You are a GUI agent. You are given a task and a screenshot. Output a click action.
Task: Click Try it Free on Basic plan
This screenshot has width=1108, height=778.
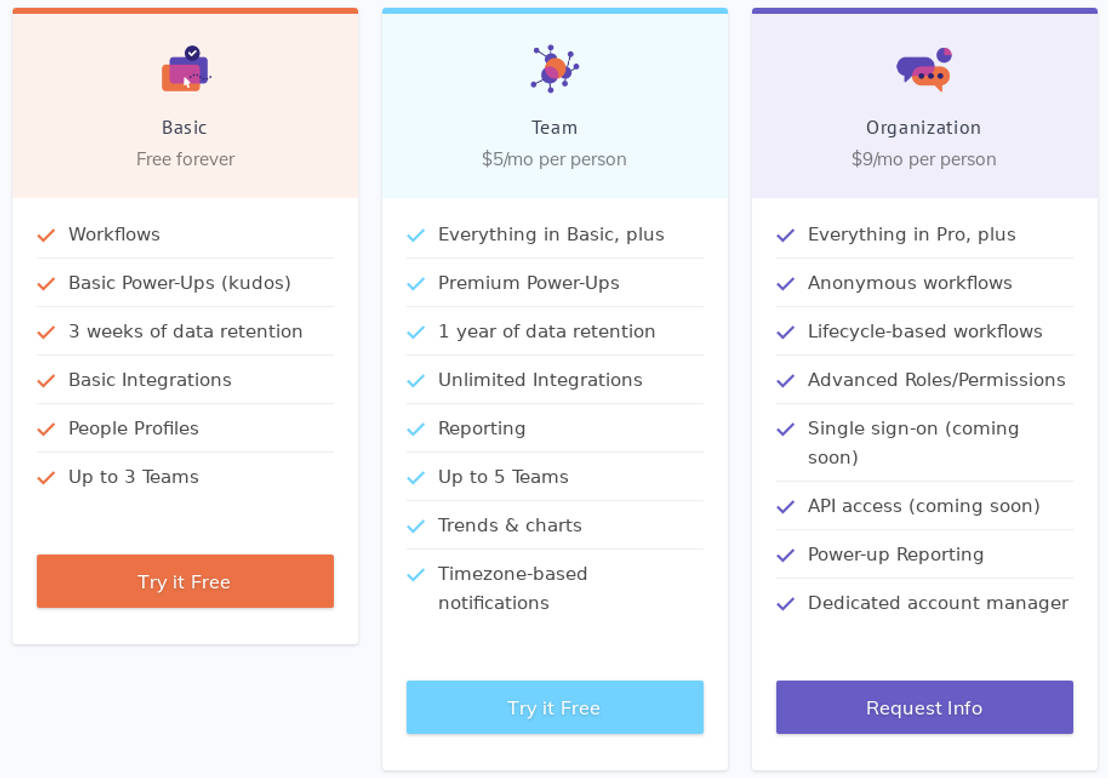click(x=184, y=581)
